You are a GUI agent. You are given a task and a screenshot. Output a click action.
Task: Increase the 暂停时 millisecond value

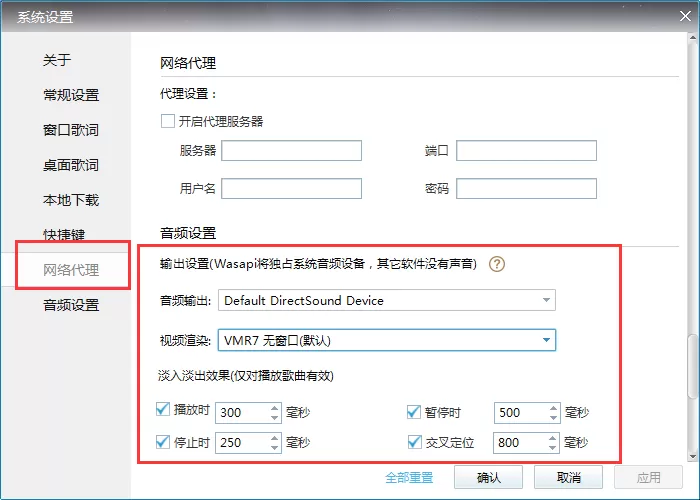click(x=554, y=408)
